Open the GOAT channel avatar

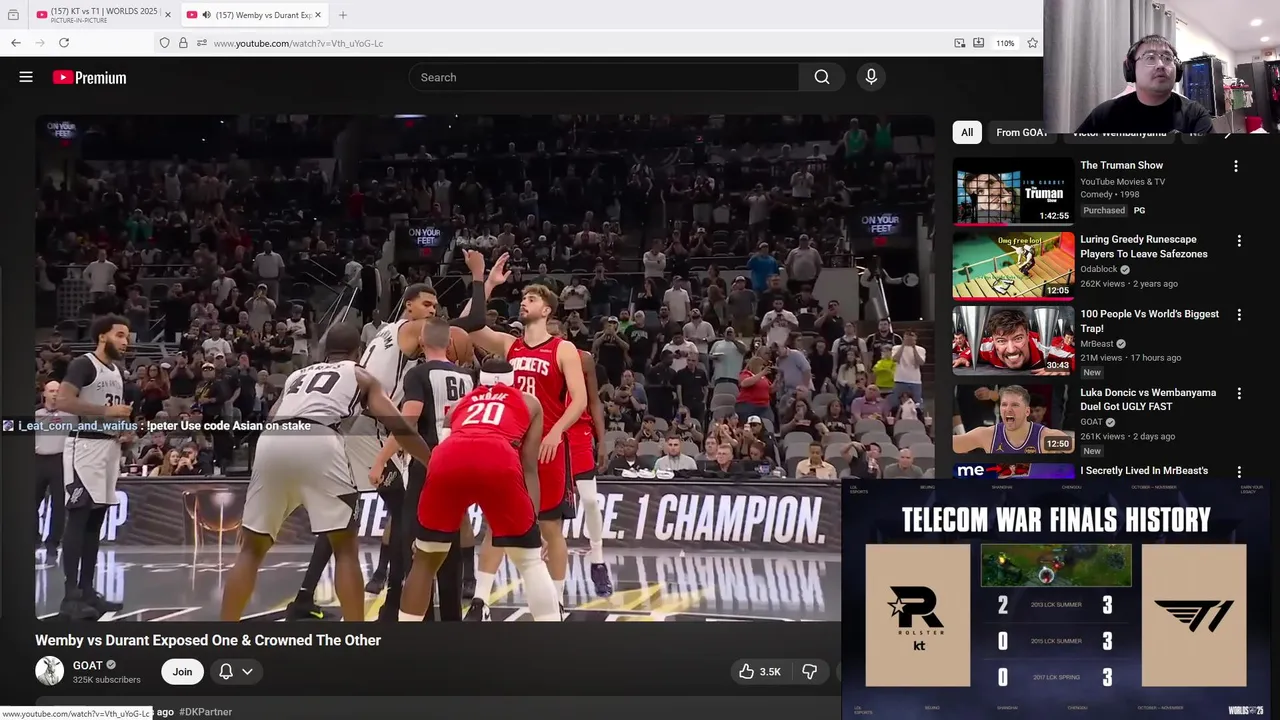tap(49, 670)
